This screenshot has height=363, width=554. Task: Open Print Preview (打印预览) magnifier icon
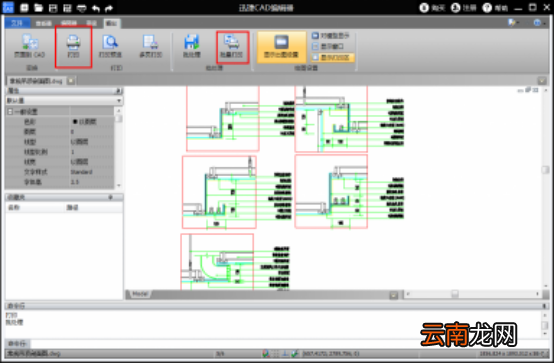(x=110, y=42)
